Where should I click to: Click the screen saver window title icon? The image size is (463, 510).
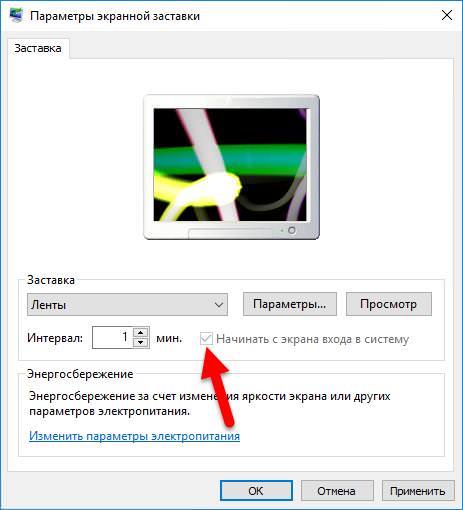pos(15,15)
